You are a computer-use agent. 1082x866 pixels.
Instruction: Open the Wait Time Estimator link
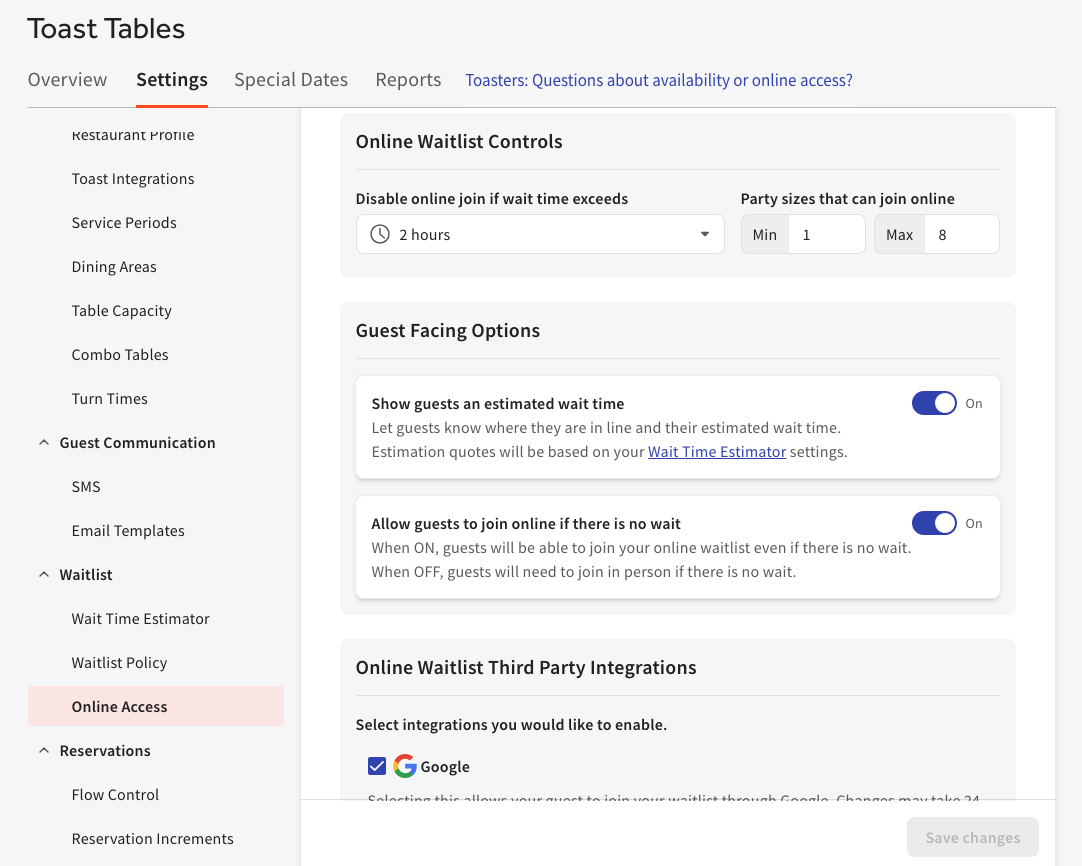coord(717,452)
